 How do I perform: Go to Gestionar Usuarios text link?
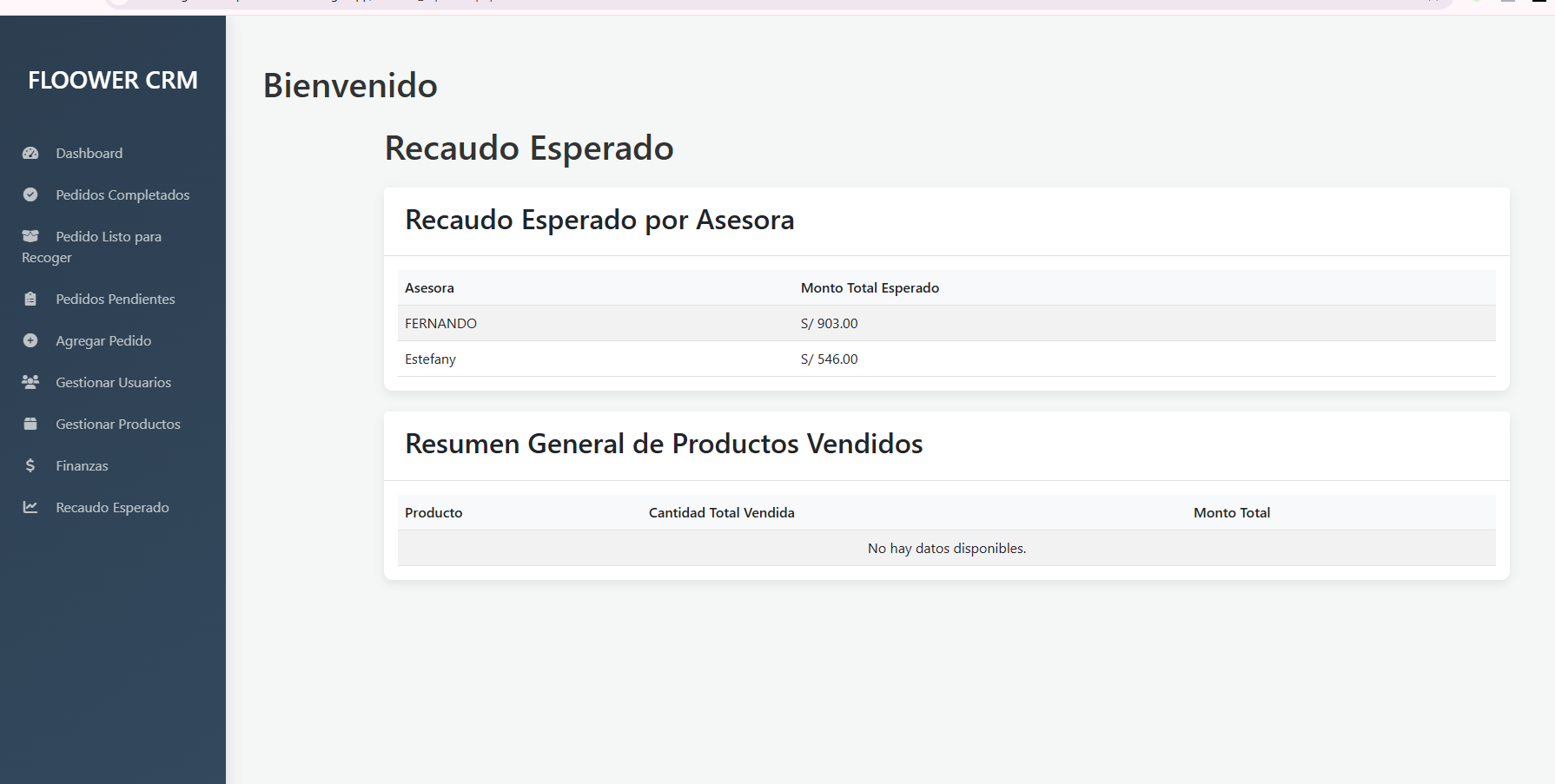[x=113, y=383]
